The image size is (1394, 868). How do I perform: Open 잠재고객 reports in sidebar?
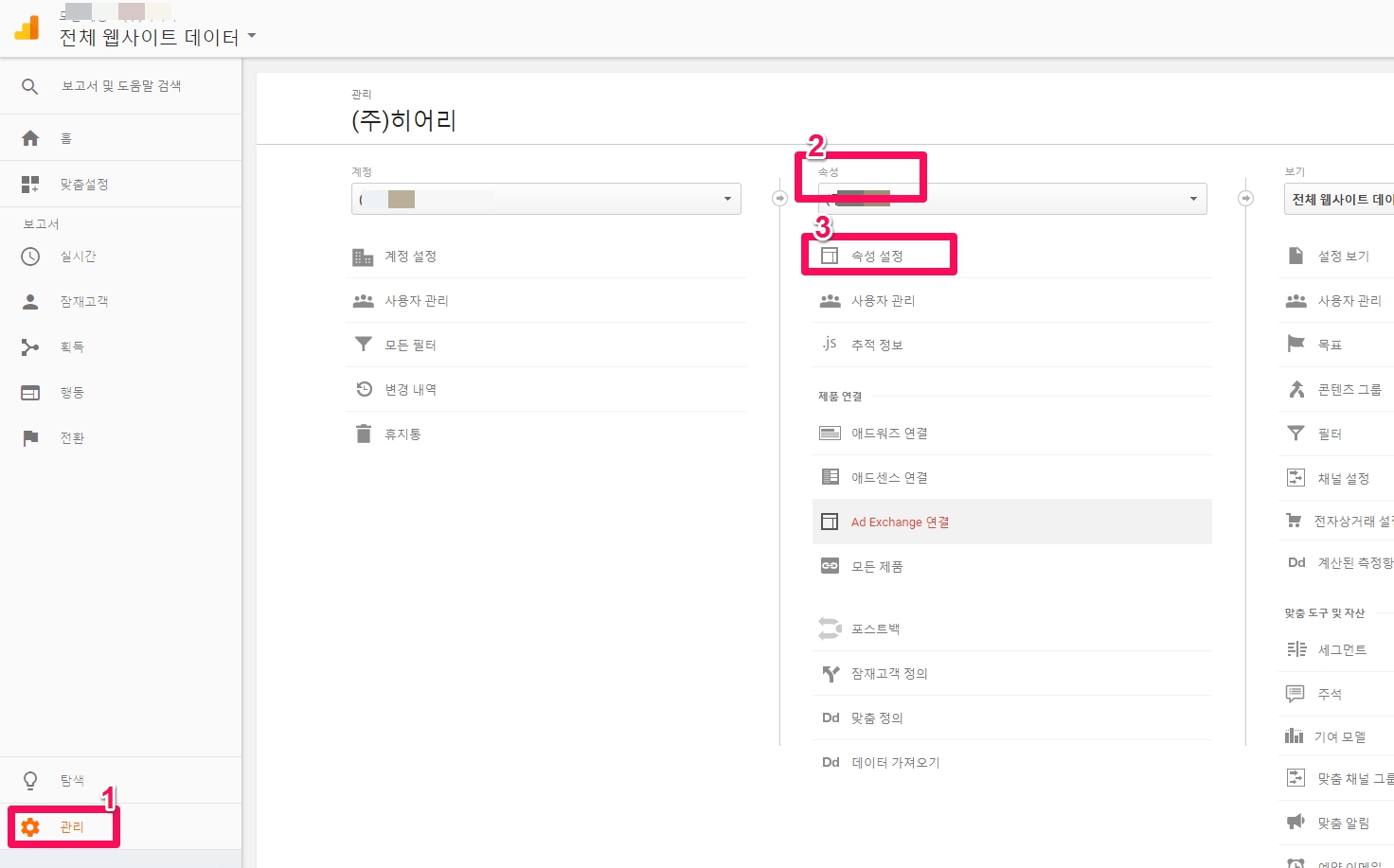point(83,302)
